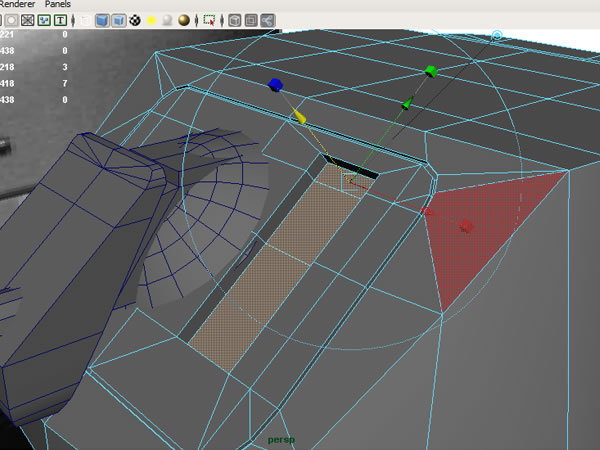Toggle isolate select dashed-rectangle icon

coord(209,20)
